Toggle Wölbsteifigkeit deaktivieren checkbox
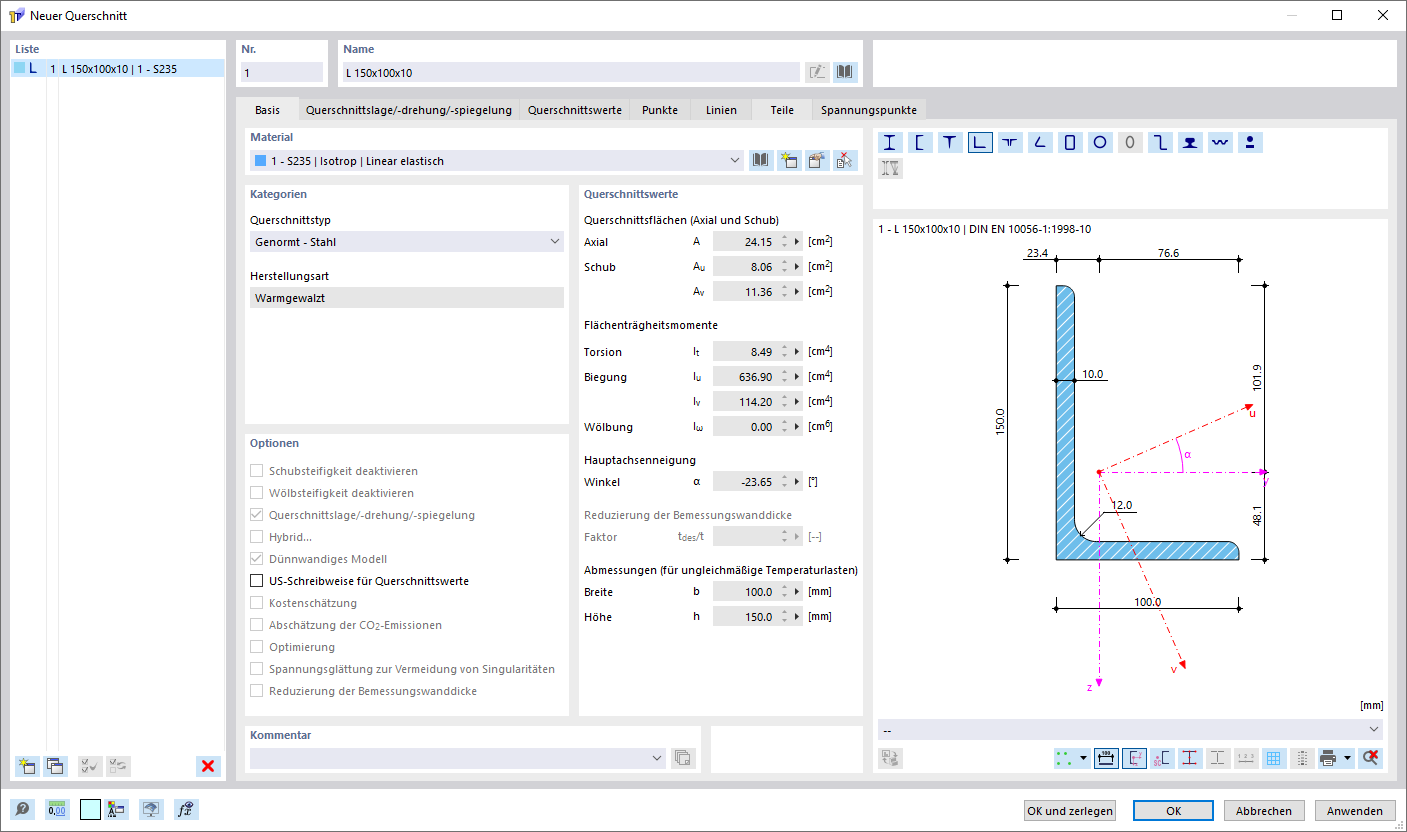The image size is (1407, 832). click(257, 493)
